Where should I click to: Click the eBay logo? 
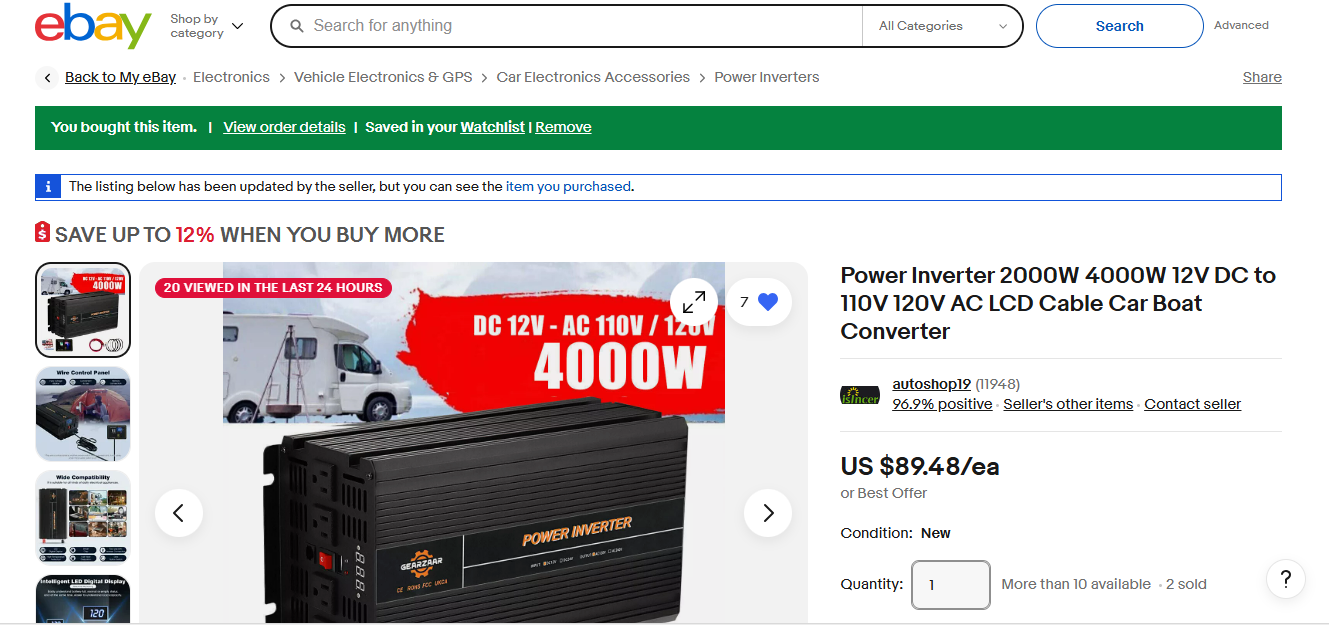93,26
